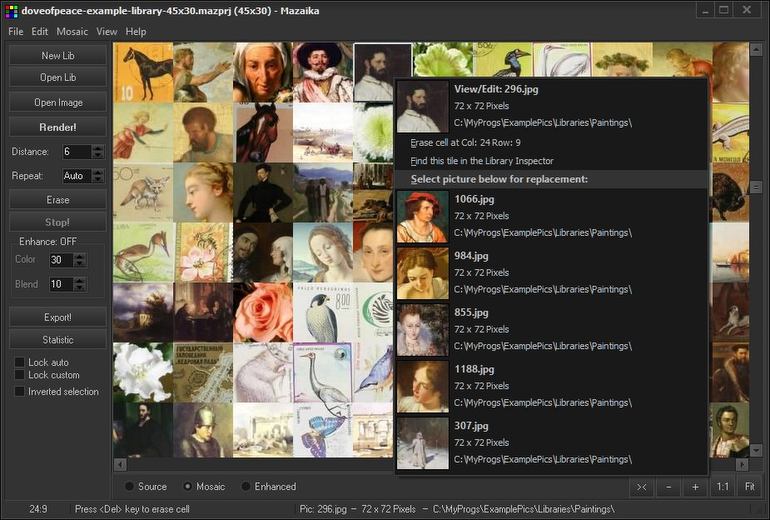
Task: Click the white flower mosaic tile
Action: [x=143, y=372]
